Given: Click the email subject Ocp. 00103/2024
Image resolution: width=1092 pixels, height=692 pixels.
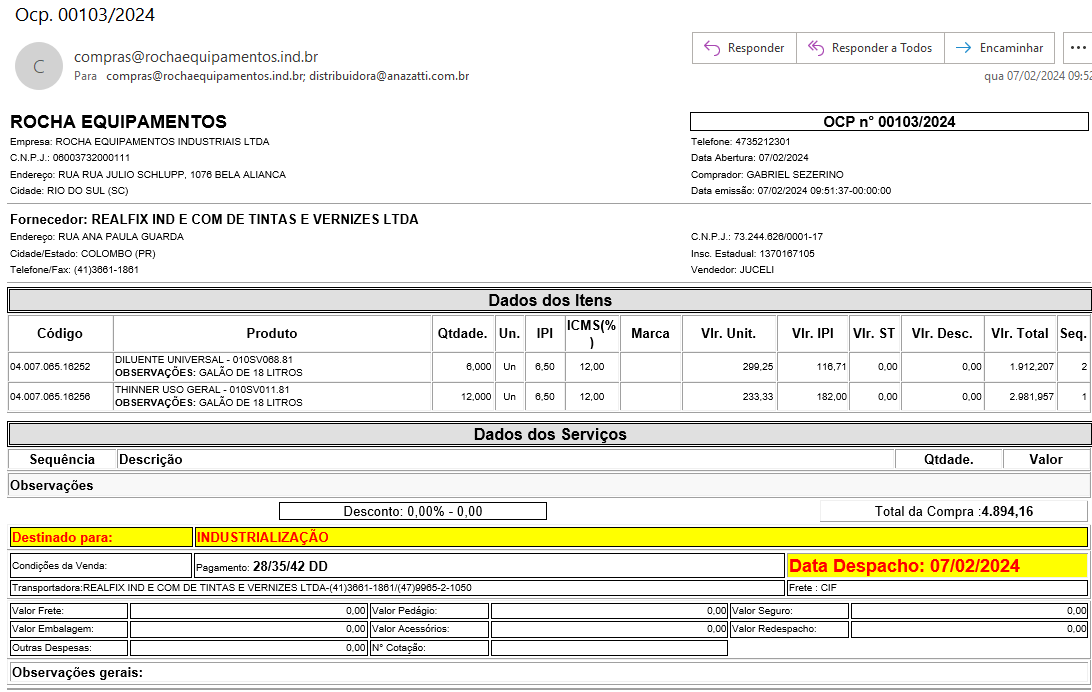Looking at the screenshot, I should coord(85,15).
